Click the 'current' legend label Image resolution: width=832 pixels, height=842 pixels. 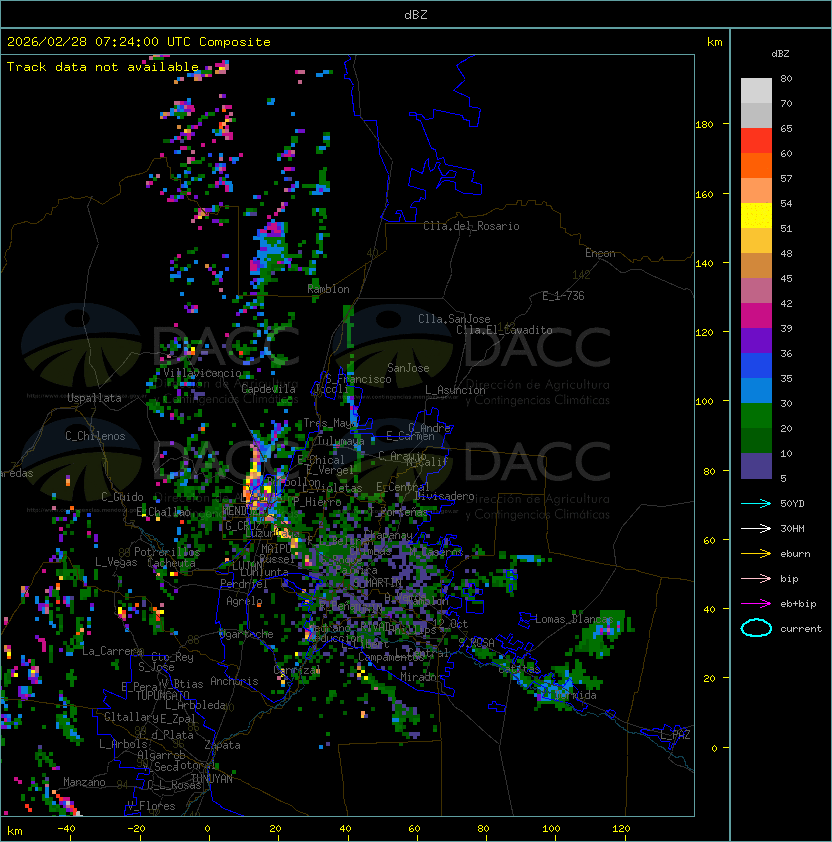[x=801, y=629]
